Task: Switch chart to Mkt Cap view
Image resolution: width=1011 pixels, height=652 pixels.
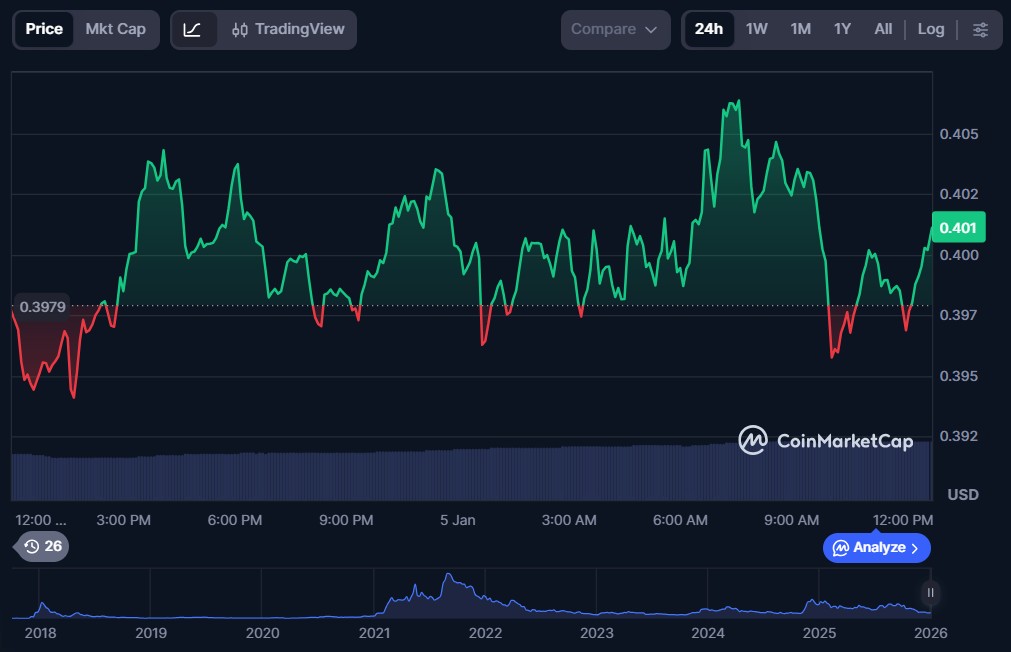Action: click(115, 29)
